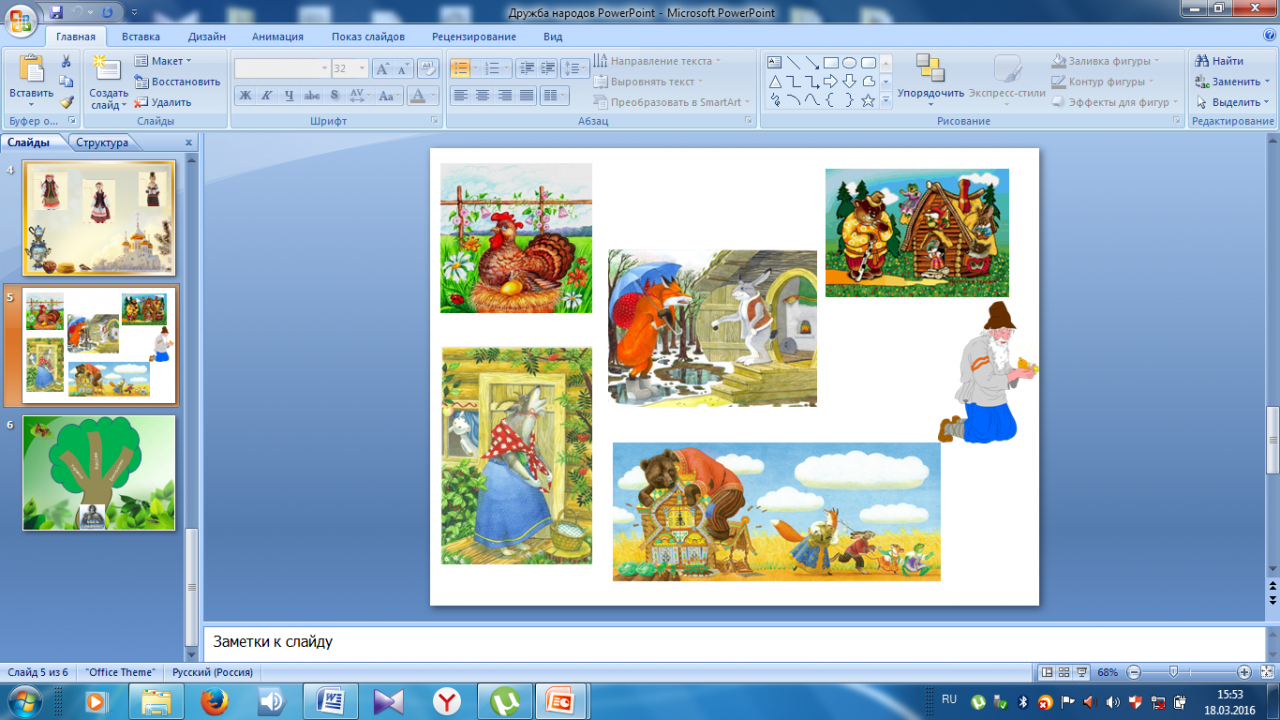This screenshot has height=720, width=1280.
Task: Open the Выделить select dropdown
Action: (1232, 102)
